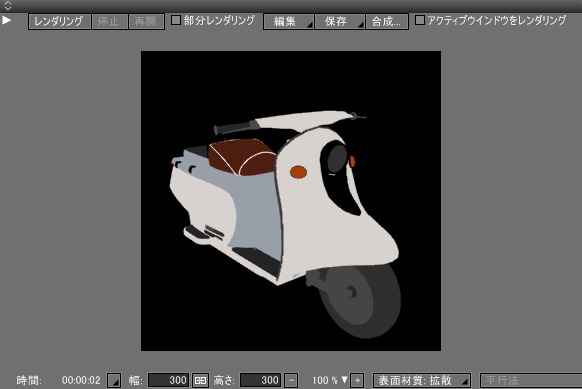
Task: Open the 保存 popup menu
Action: (340, 22)
